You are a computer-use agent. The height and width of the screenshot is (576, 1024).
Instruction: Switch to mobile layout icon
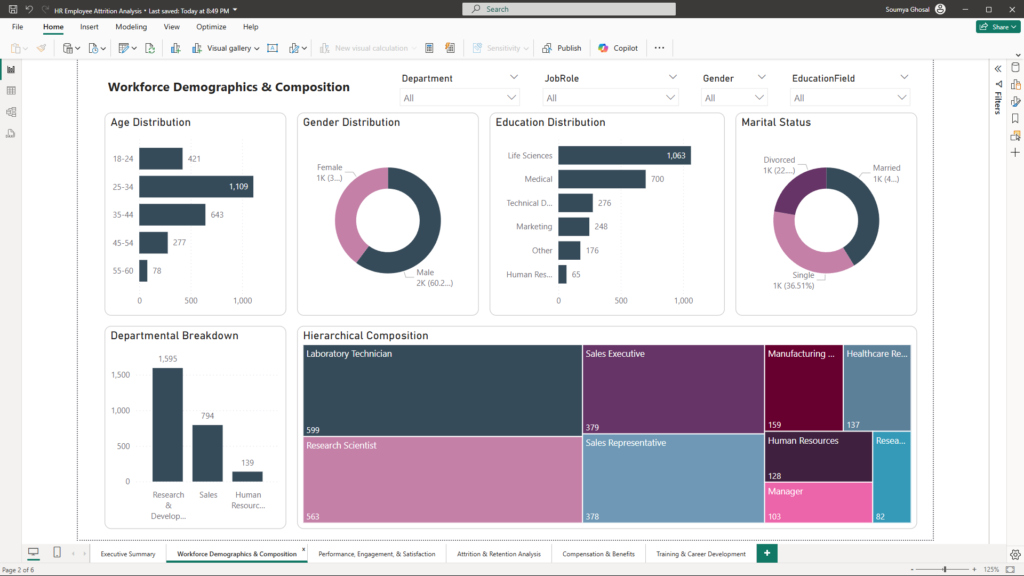(x=57, y=553)
